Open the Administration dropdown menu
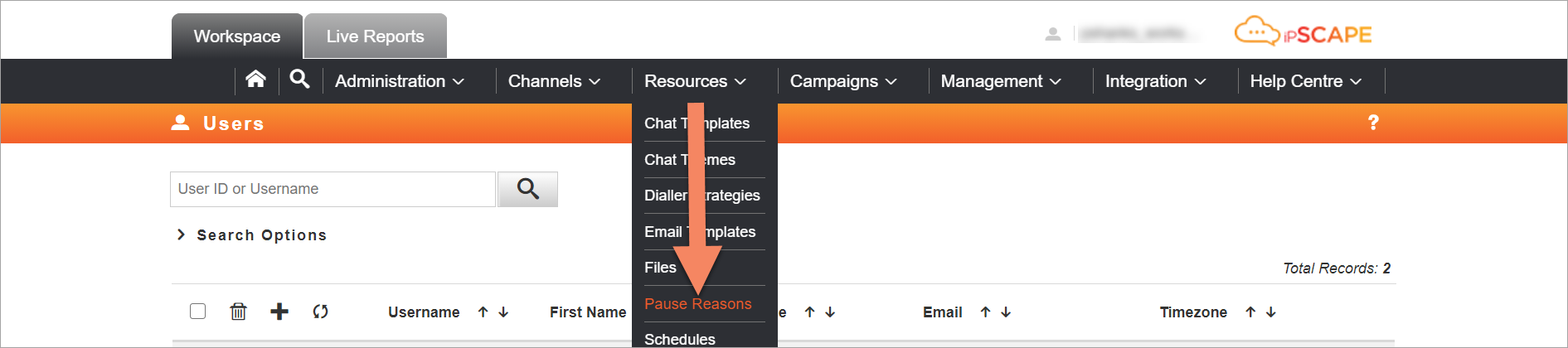1568x348 pixels. (x=399, y=81)
